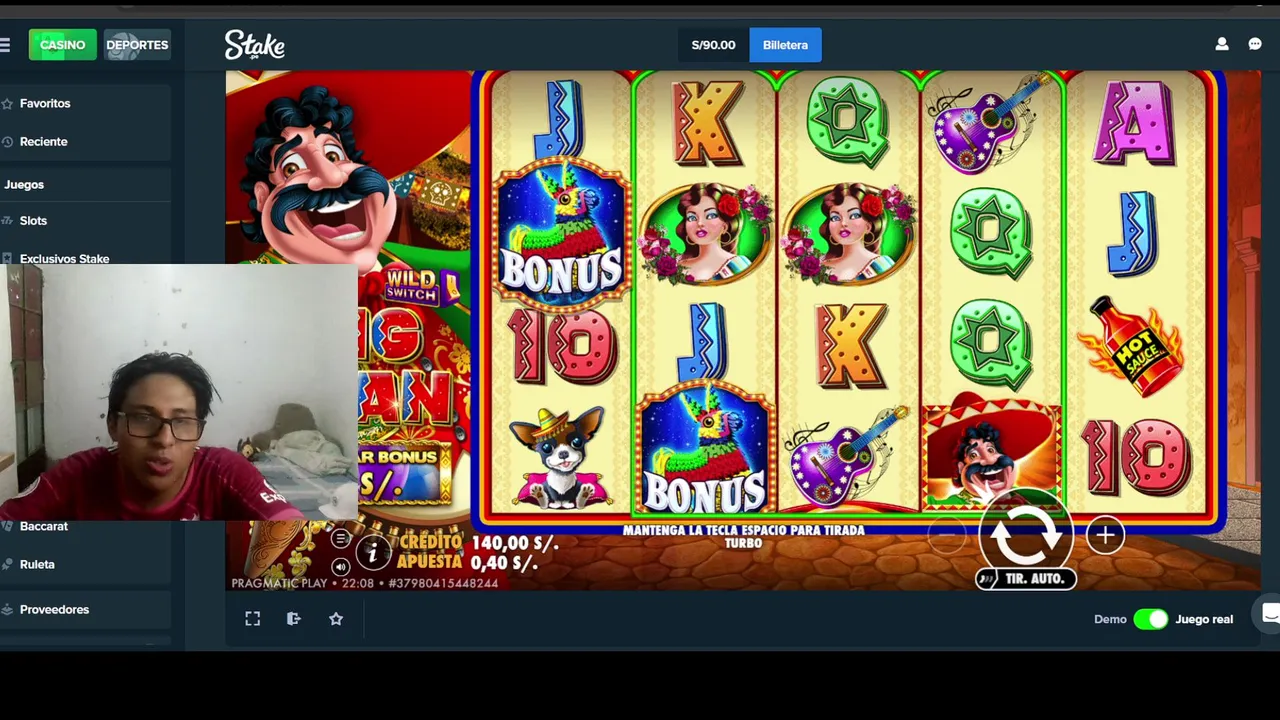Open Reciente in the sidebar
1280x720 pixels.
(44, 141)
